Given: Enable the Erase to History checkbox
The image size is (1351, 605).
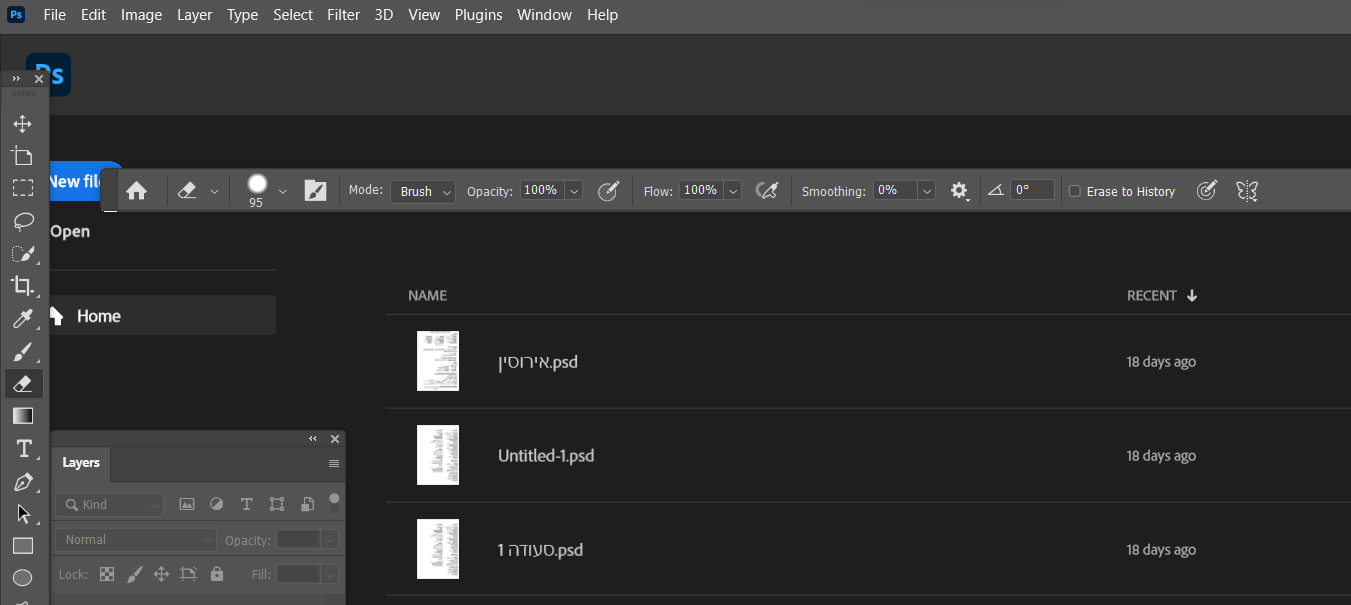Looking at the screenshot, I should point(1075,191).
